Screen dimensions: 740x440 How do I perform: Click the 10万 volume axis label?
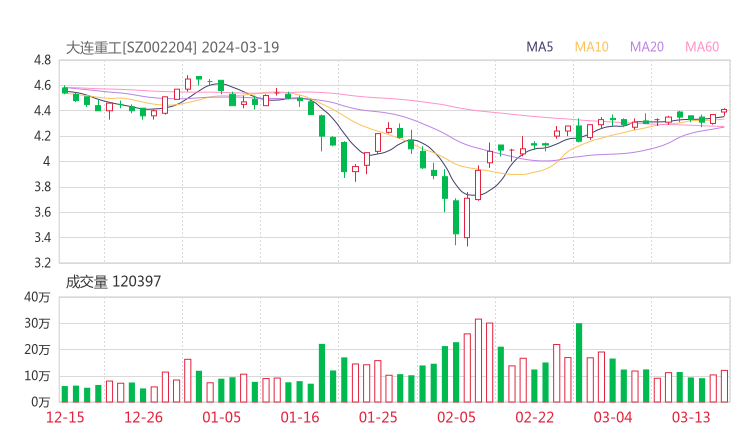[37, 376]
